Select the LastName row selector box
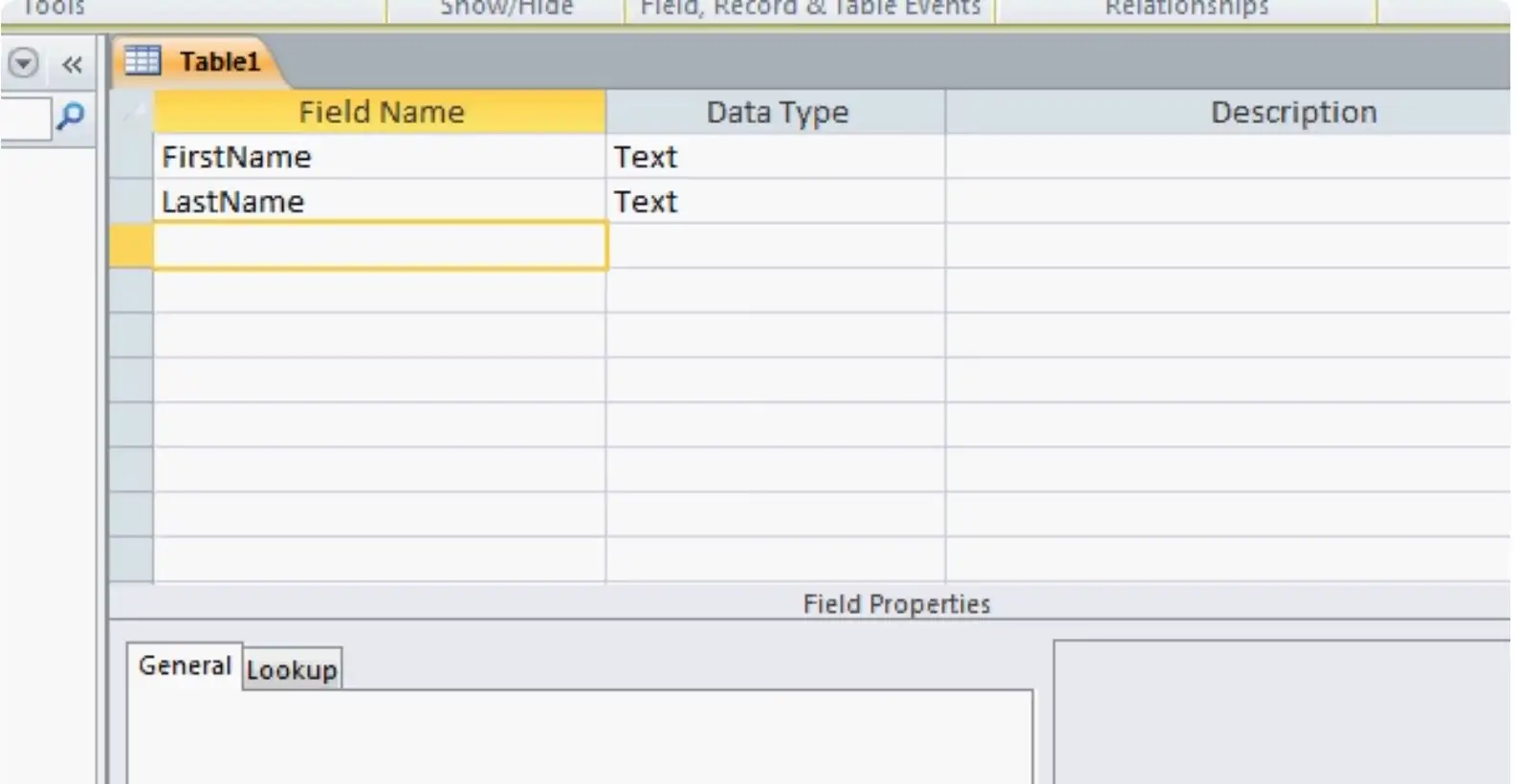 132,202
